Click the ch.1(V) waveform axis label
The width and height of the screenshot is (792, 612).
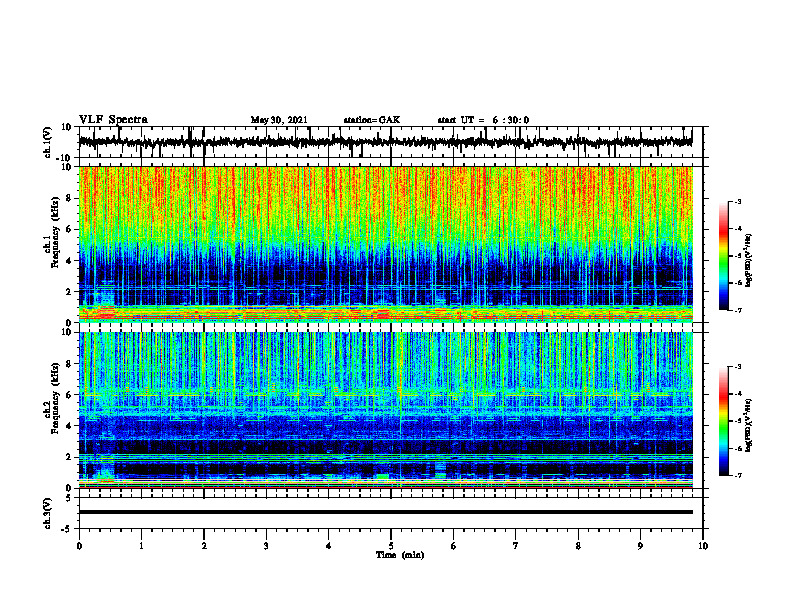[47, 142]
